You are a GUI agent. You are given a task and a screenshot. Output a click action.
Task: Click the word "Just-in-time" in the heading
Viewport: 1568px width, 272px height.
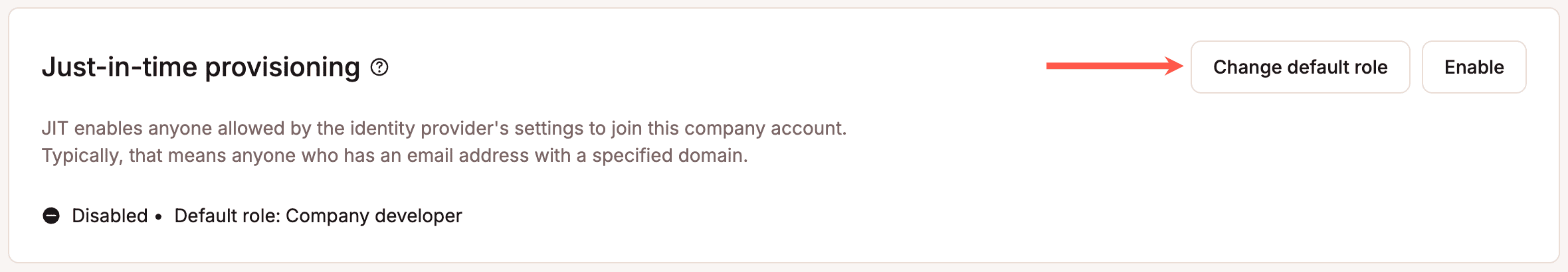pos(120,67)
